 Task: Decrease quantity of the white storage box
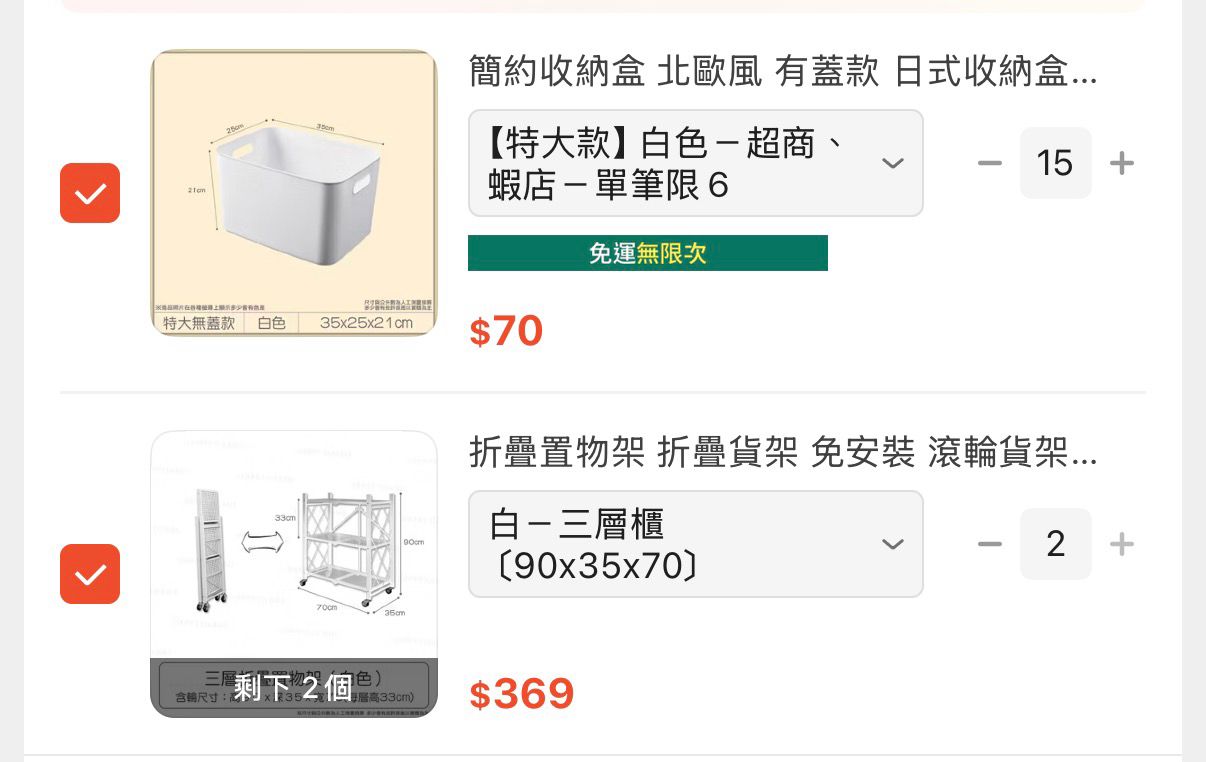989,163
